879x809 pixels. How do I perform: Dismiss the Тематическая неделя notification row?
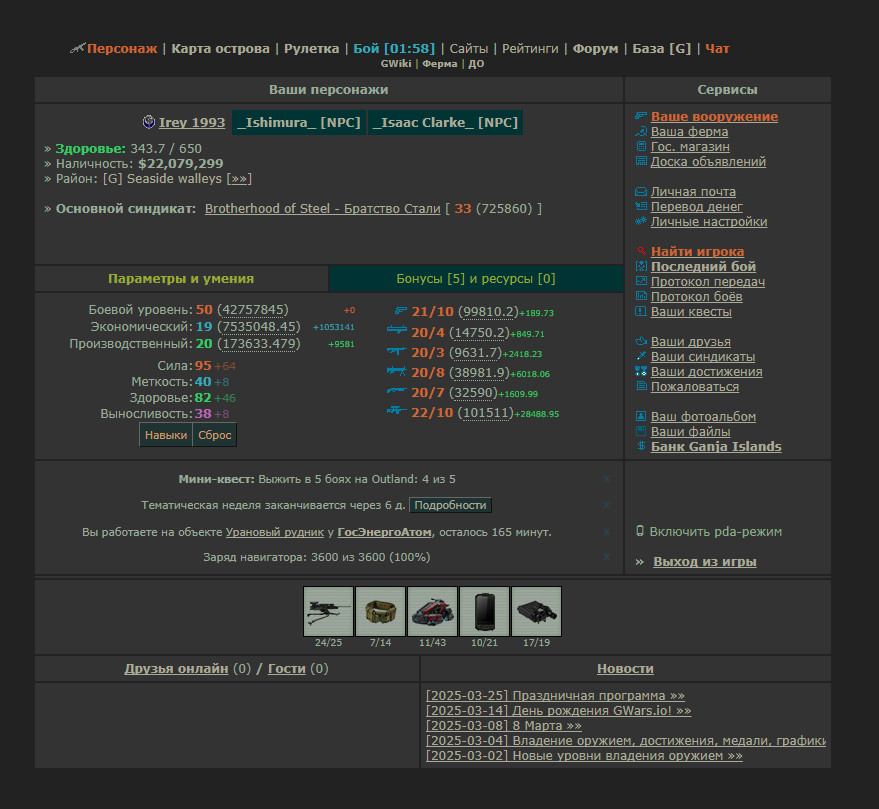pyautogui.click(x=607, y=505)
